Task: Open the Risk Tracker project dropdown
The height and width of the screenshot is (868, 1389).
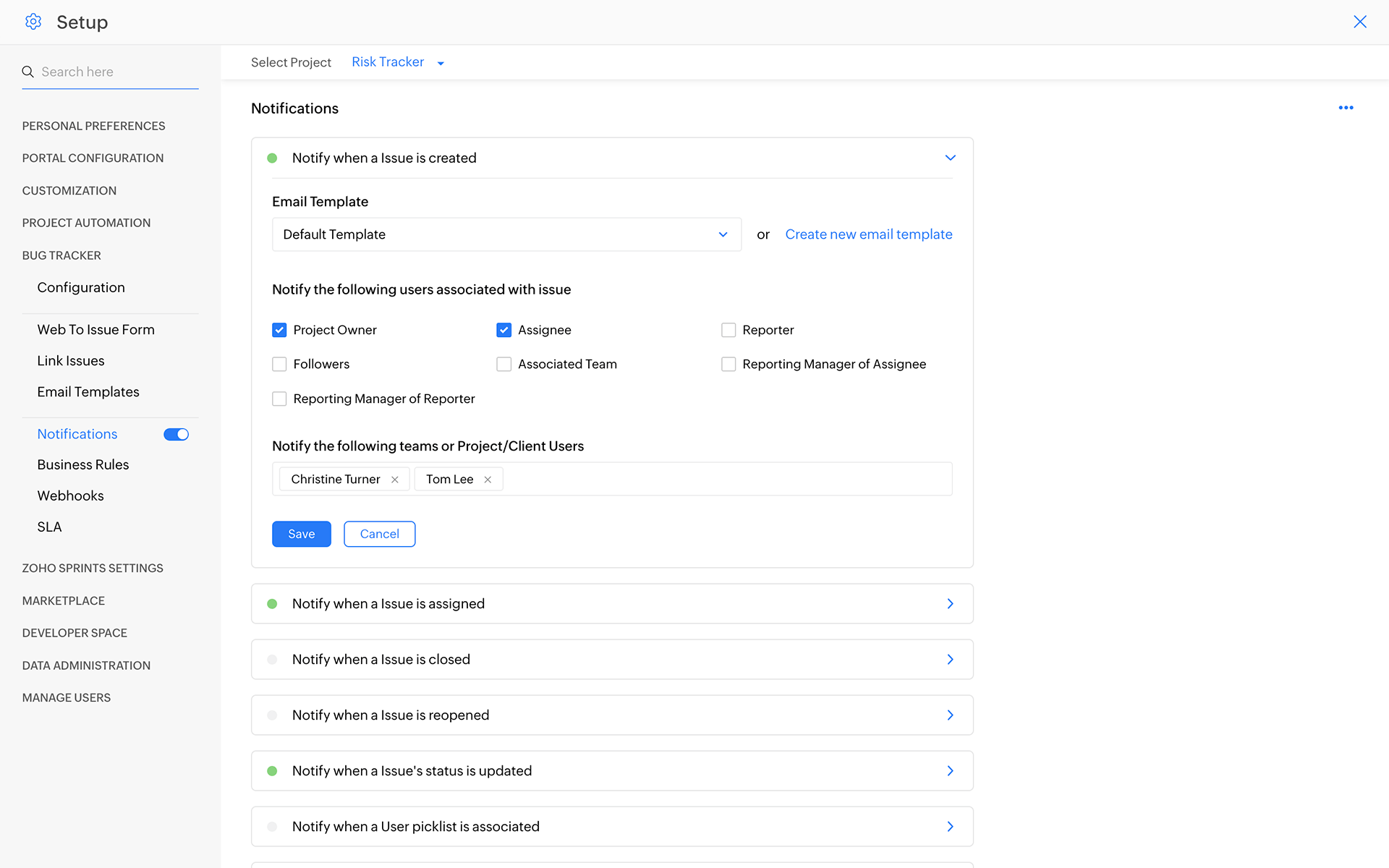Action: point(398,62)
